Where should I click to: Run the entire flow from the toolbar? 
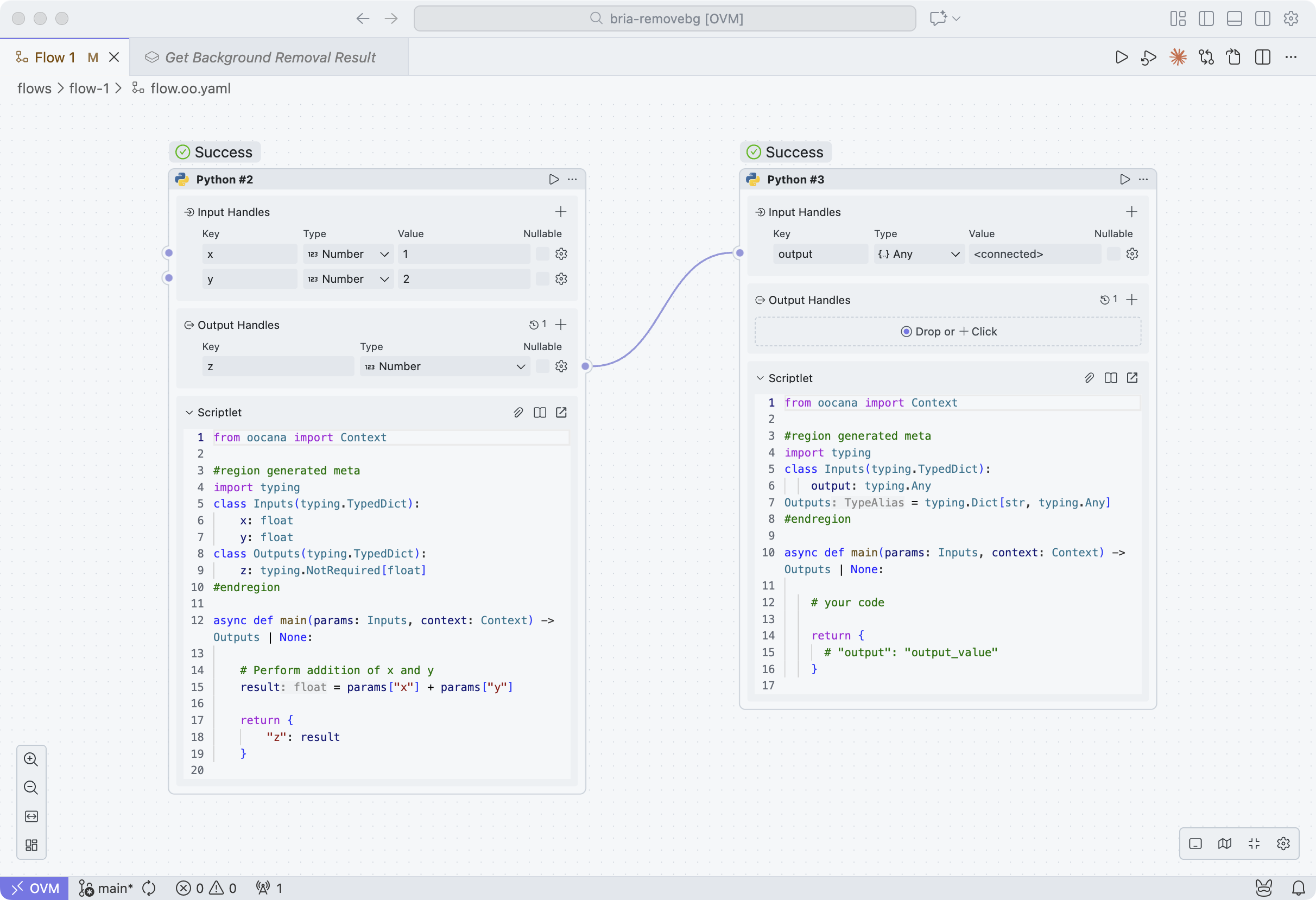coord(1122,56)
